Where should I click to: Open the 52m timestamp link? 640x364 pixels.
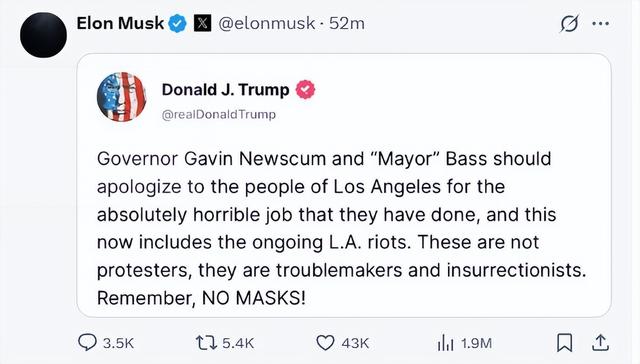point(347,24)
